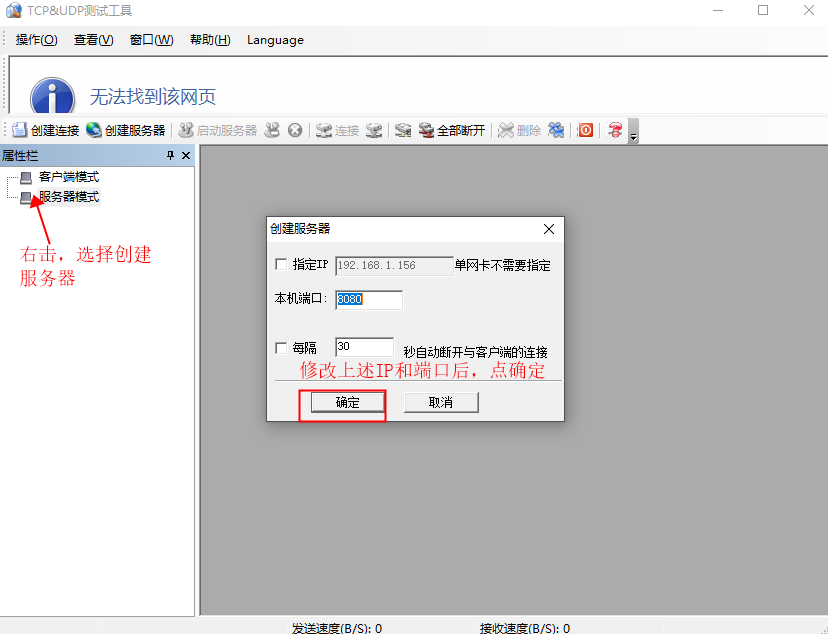828x634 pixels.
Task: Click the 删除 toolbar icon
Action: pos(517,130)
